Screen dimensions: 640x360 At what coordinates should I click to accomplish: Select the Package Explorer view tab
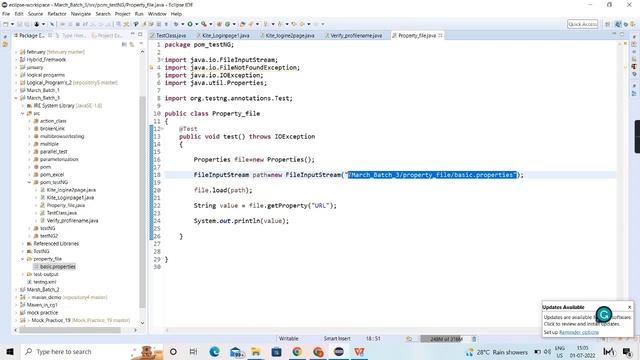(x=32, y=36)
